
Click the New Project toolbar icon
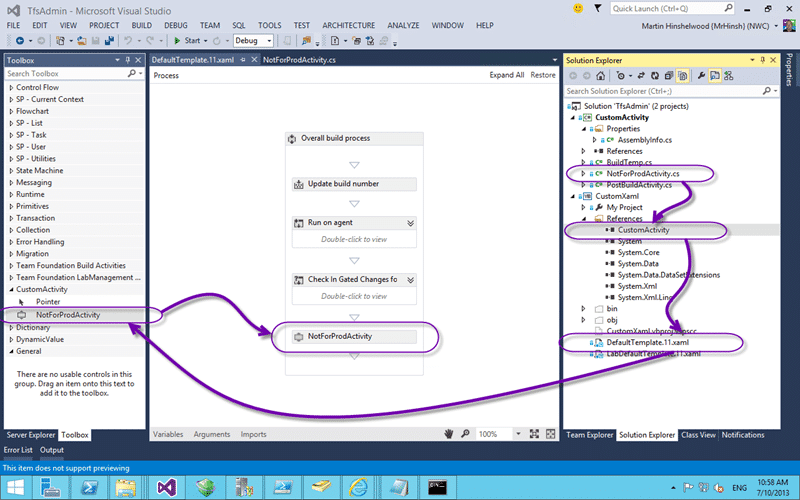click(60, 40)
